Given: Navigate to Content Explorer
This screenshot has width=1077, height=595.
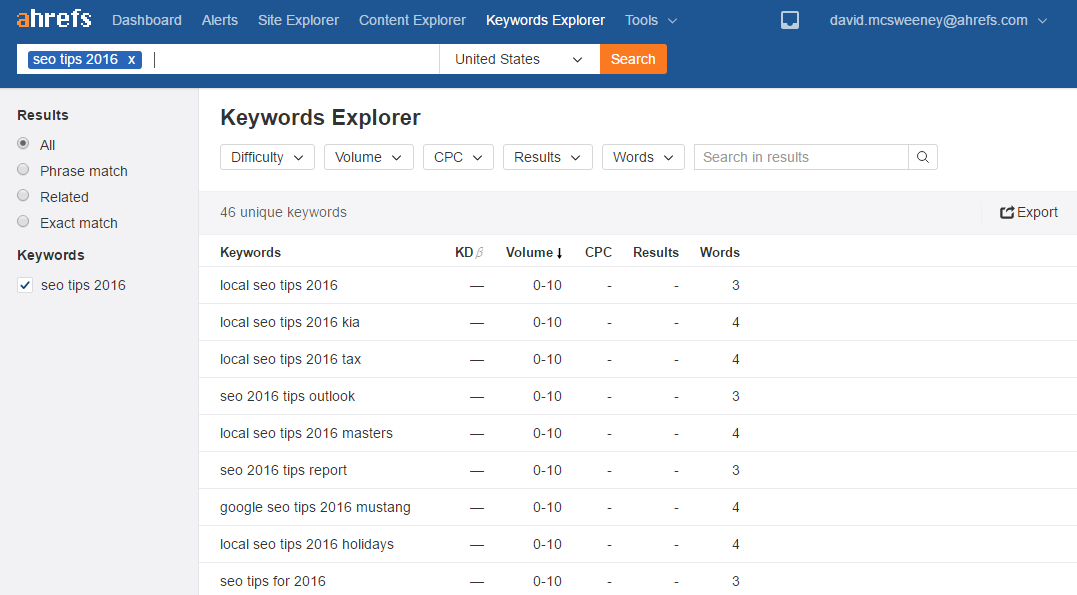Looking at the screenshot, I should point(412,21).
